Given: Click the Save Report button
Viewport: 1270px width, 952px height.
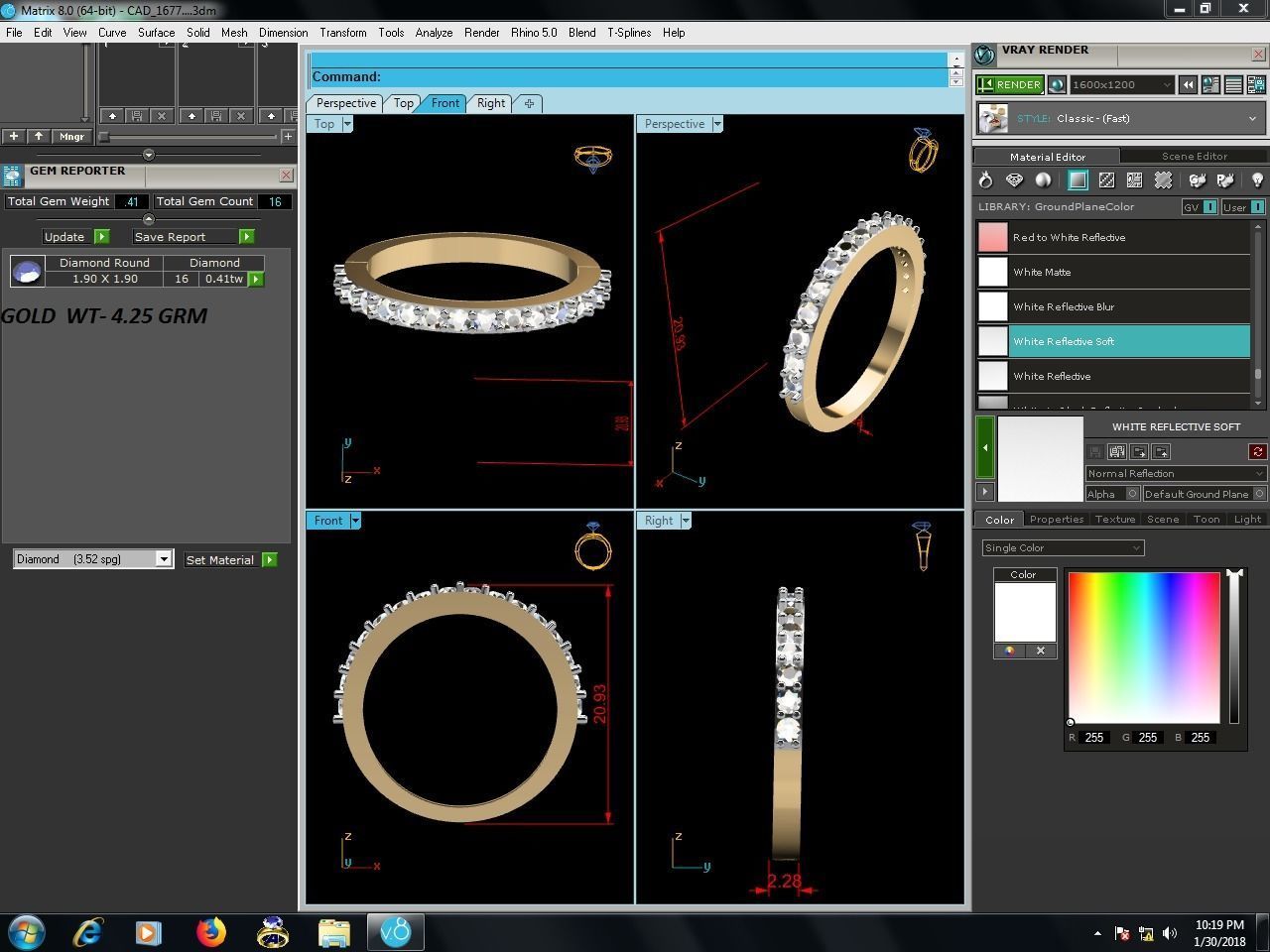Looking at the screenshot, I should tap(193, 237).
